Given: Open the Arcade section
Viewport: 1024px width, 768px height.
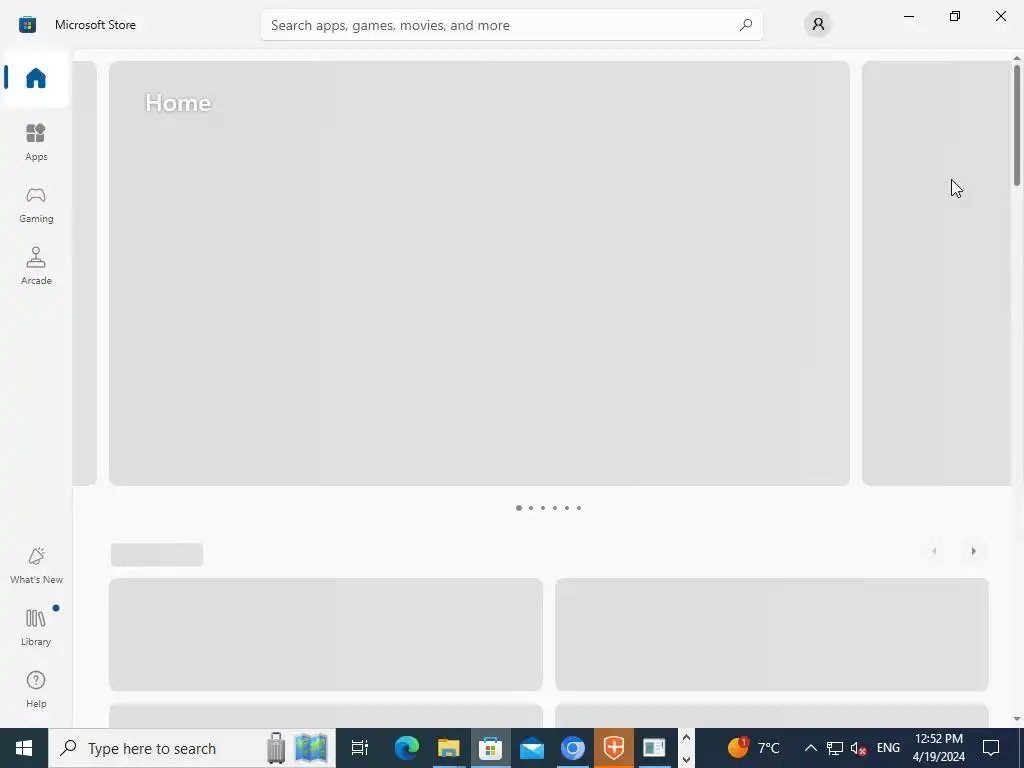Looking at the screenshot, I should pos(36,266).
